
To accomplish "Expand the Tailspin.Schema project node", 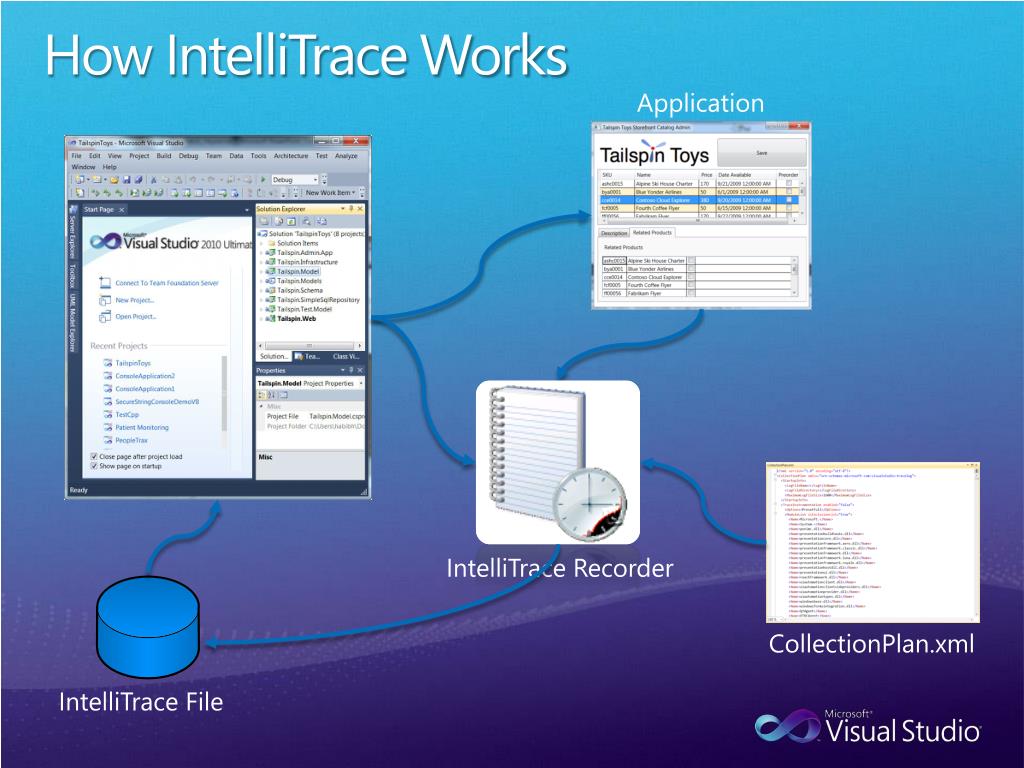I will point(261,291).
